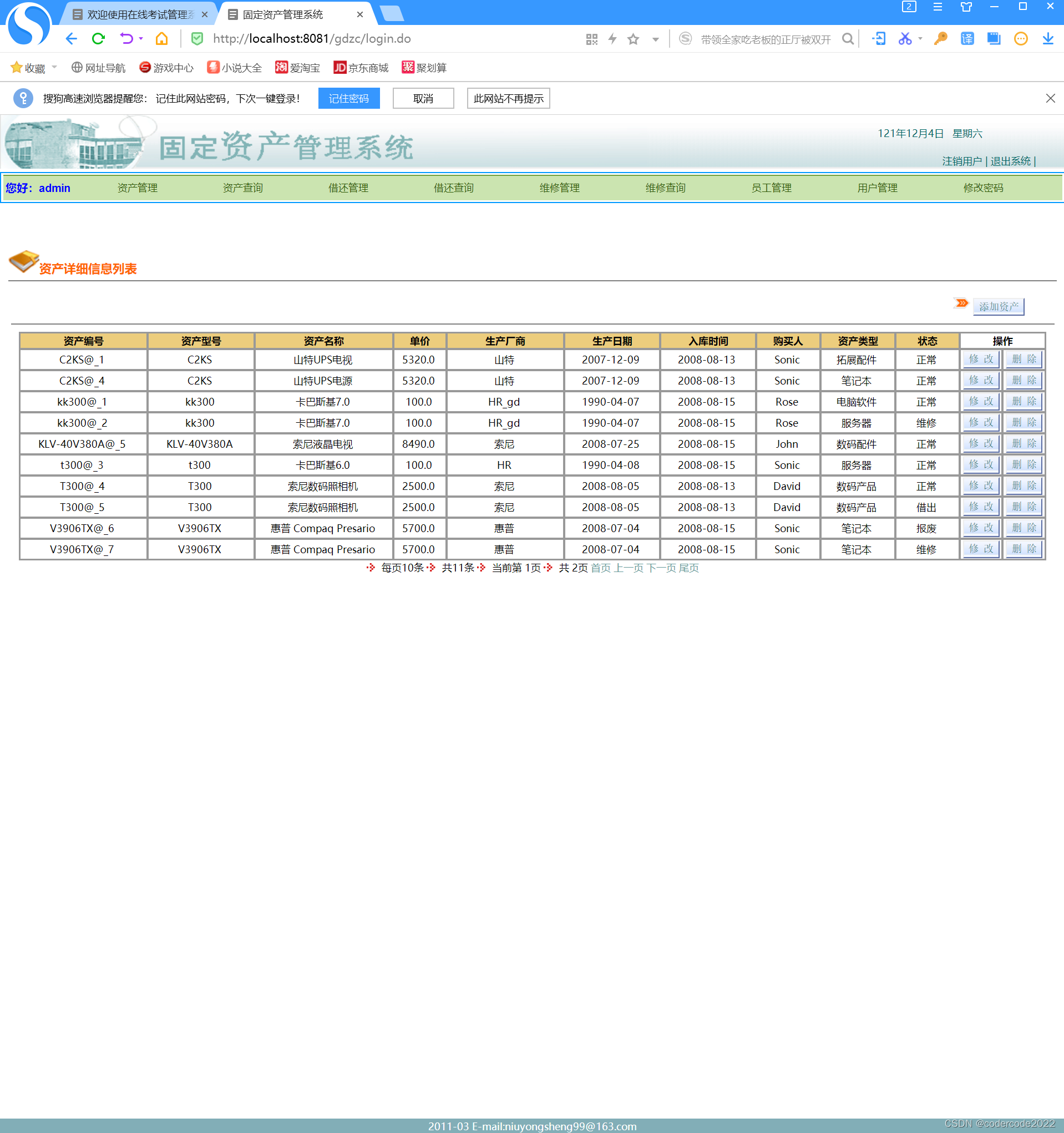
Task: Open the 资产查询 menu
Action: coord(243,188)
